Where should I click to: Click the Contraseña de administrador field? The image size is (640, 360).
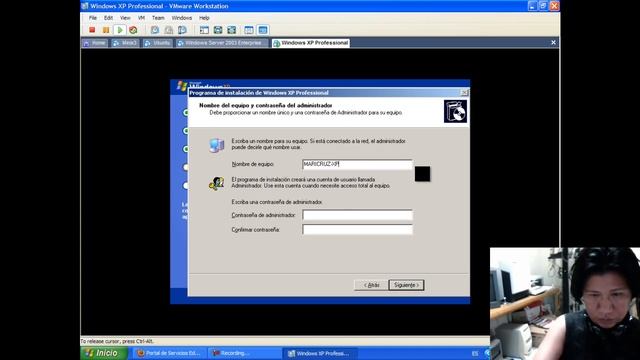click(x=358, y=215)
